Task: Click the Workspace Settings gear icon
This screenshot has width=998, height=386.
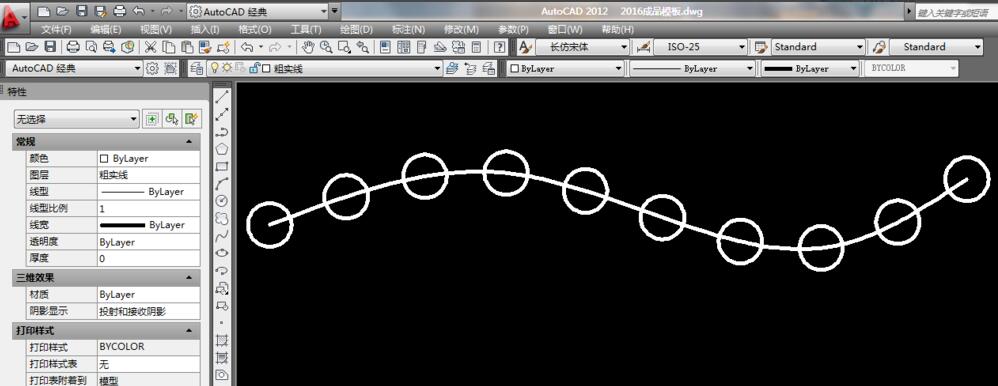Action: tap(152, 68)
